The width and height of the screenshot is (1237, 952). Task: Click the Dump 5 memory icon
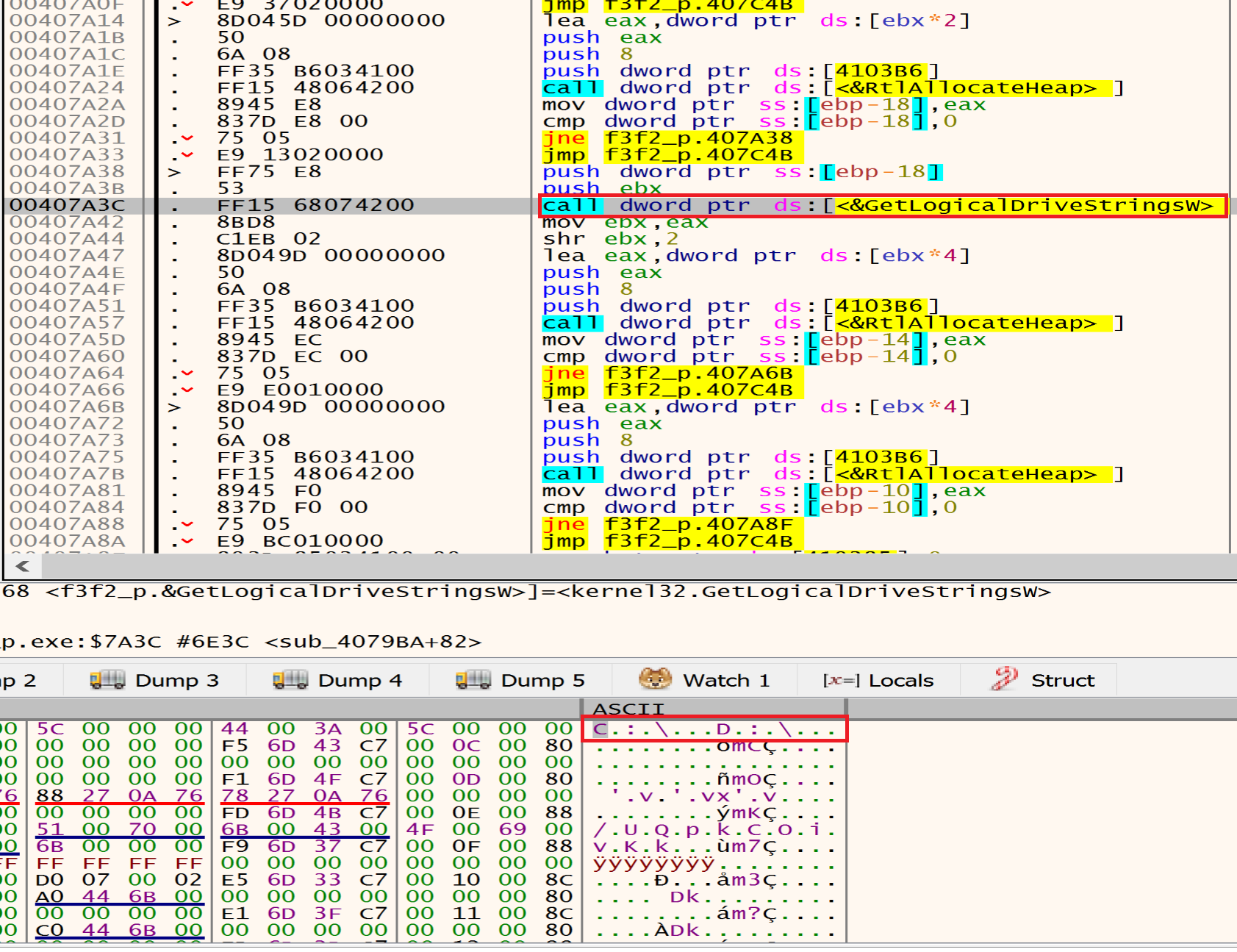(x=473, y=680)
